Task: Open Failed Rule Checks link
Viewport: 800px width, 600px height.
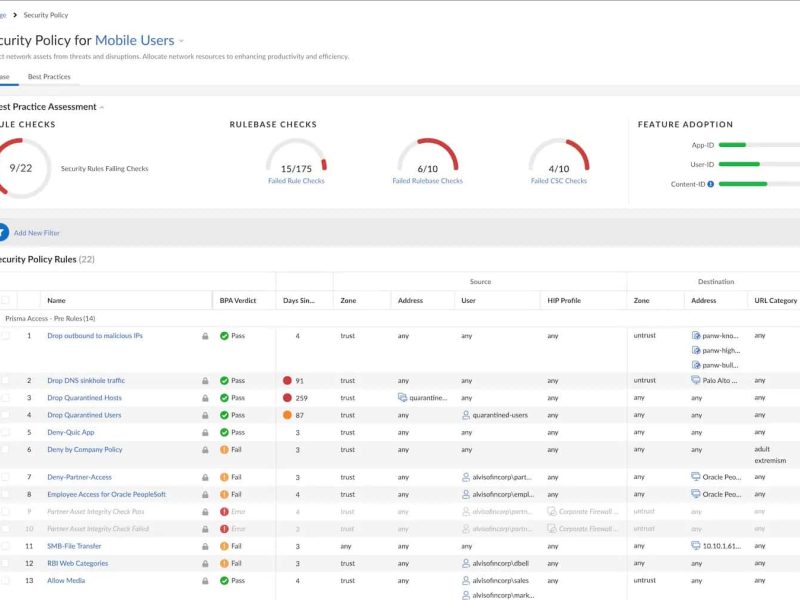Action: tap(296, 181)
